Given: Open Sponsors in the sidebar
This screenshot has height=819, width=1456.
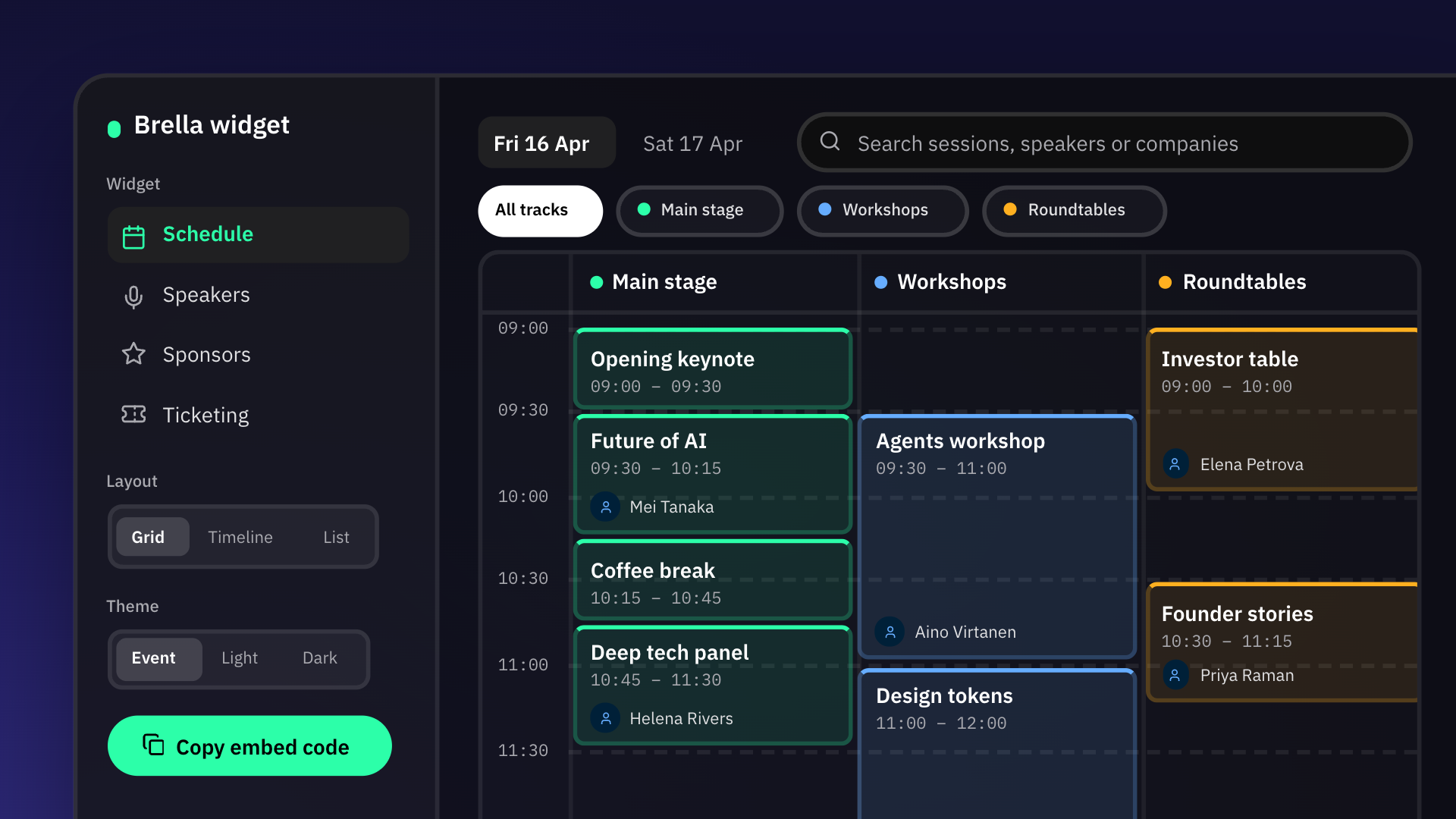Looking at the screenshot, I should click(258, 355).
